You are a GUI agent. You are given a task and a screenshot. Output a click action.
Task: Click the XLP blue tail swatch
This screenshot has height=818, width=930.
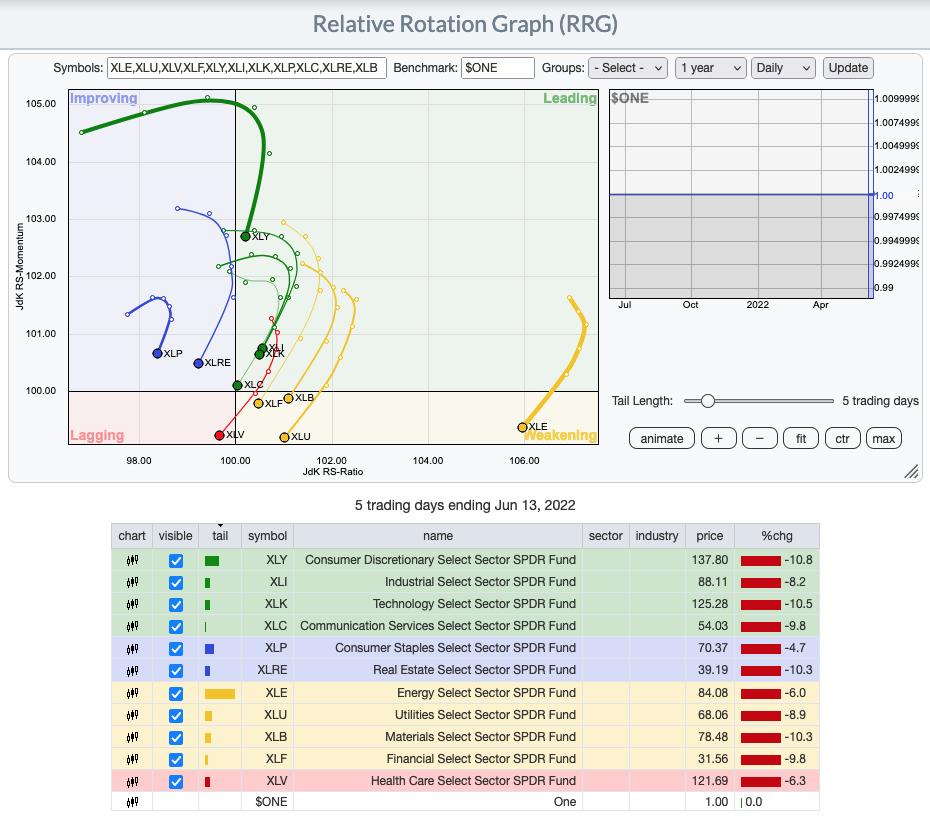tap(209, 650)
